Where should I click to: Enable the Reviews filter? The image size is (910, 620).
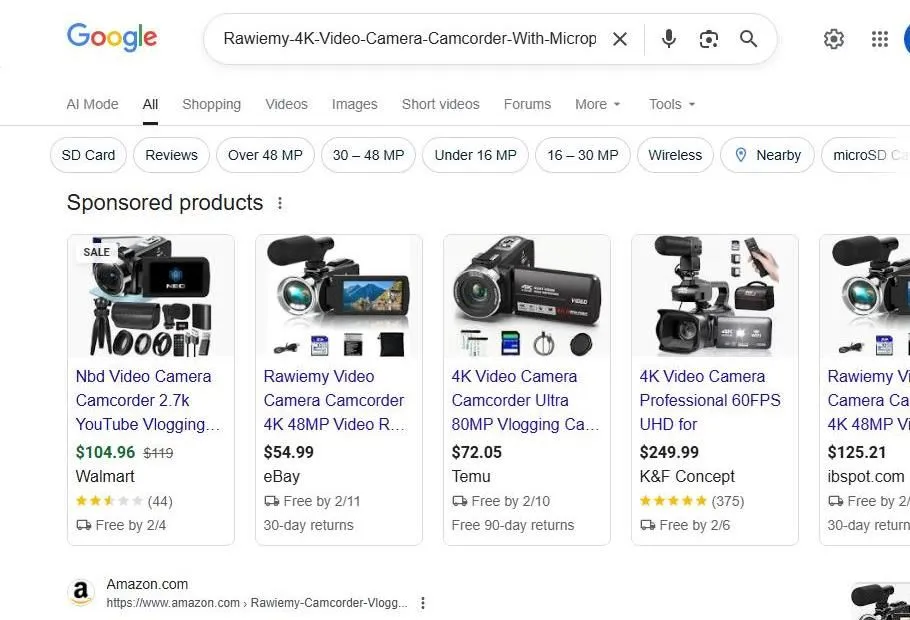170,155
